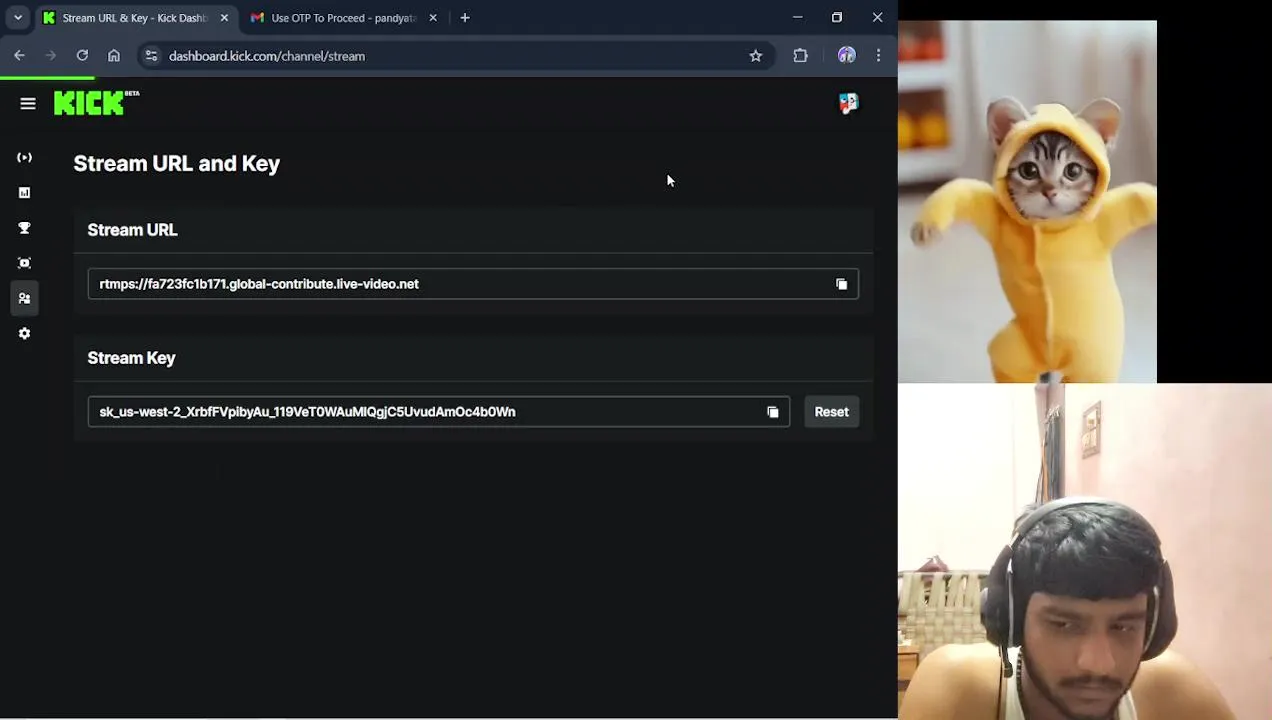The height and width of the screenshot is (720, 1272).
Task: Click the Stream URL and Key heading
Action: pos(177,164)
